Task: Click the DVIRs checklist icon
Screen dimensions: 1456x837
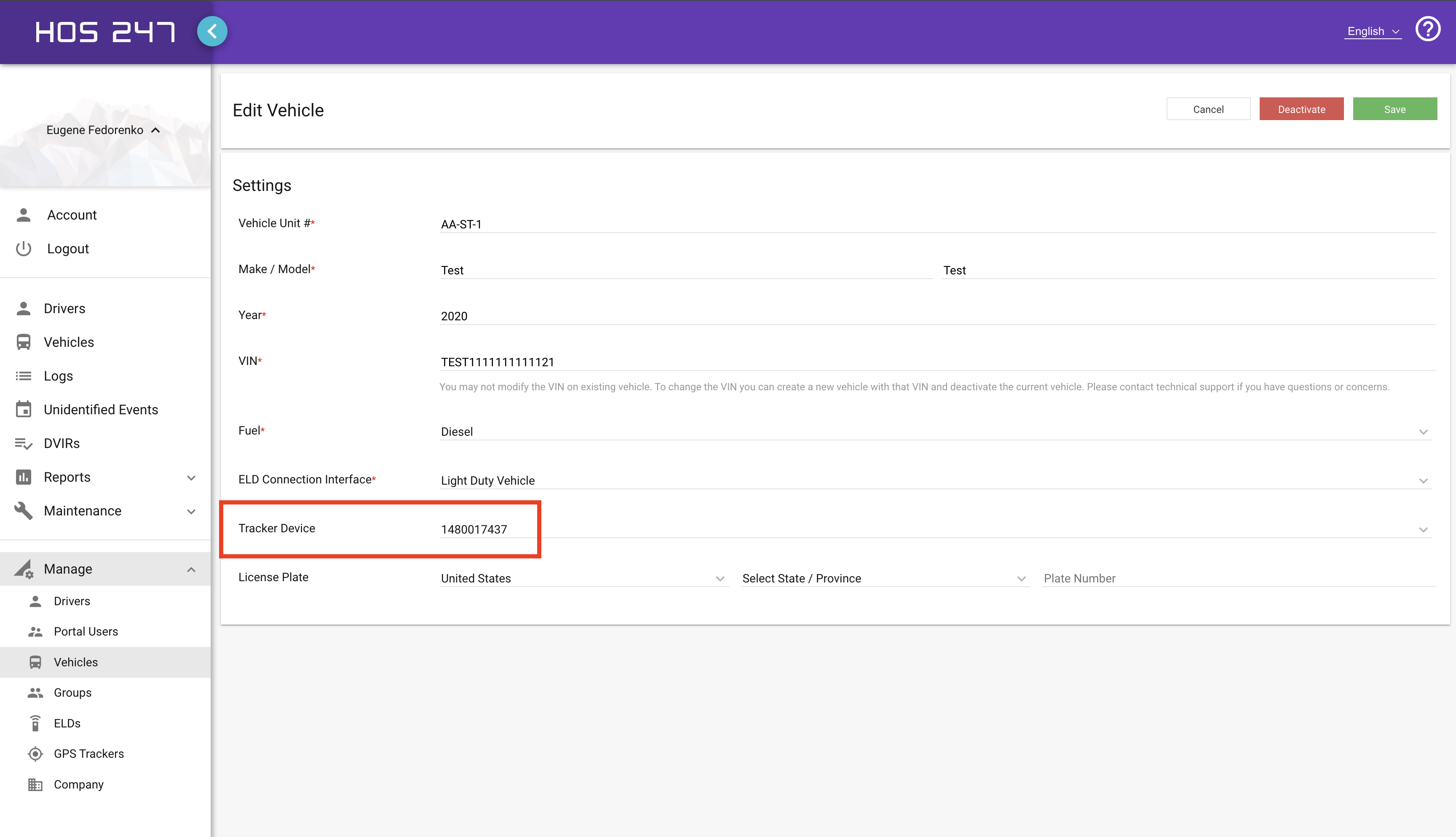Action: pos(24,444)
